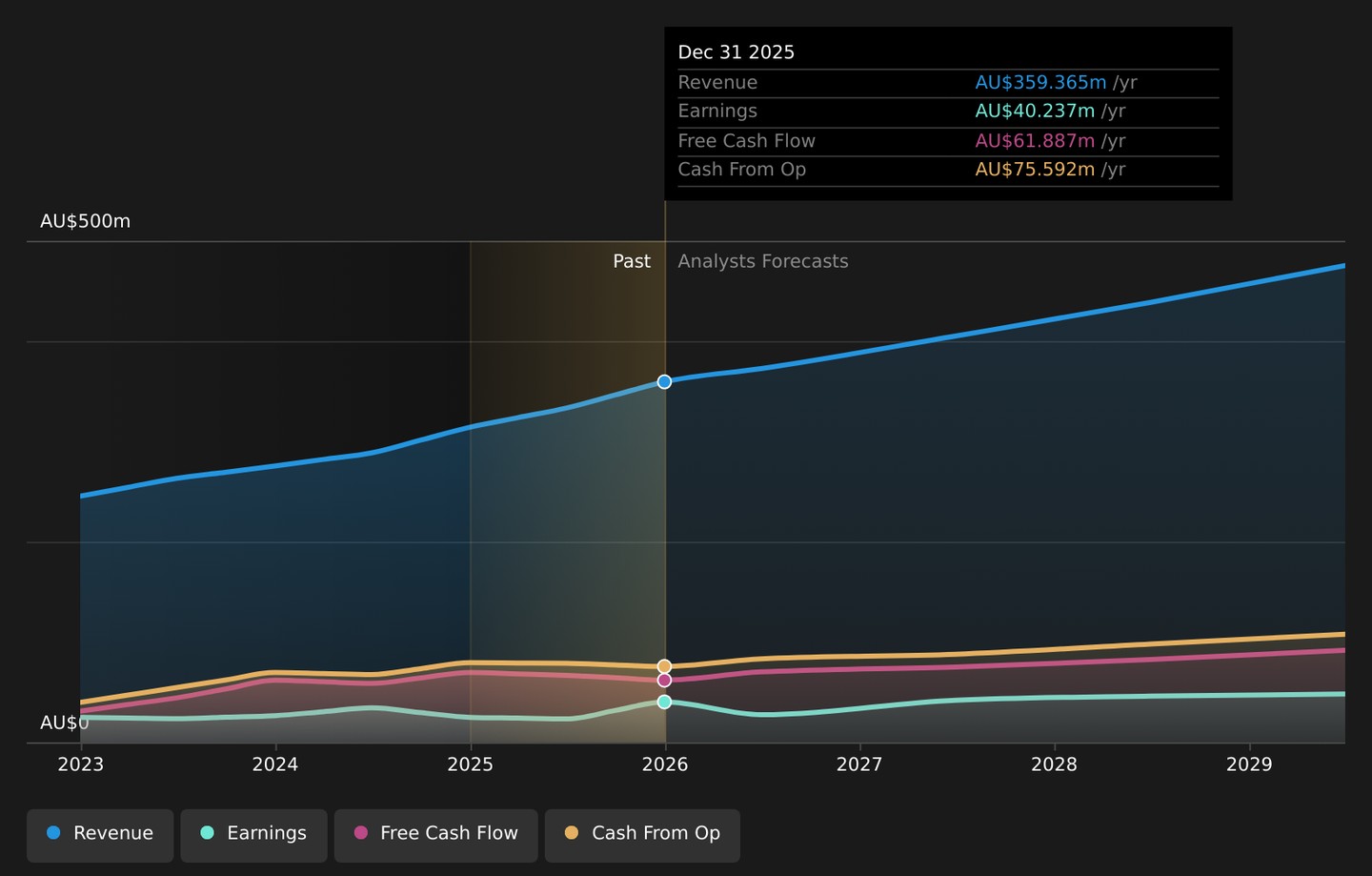Select the 2029 x-axis label

(1249, 764)
